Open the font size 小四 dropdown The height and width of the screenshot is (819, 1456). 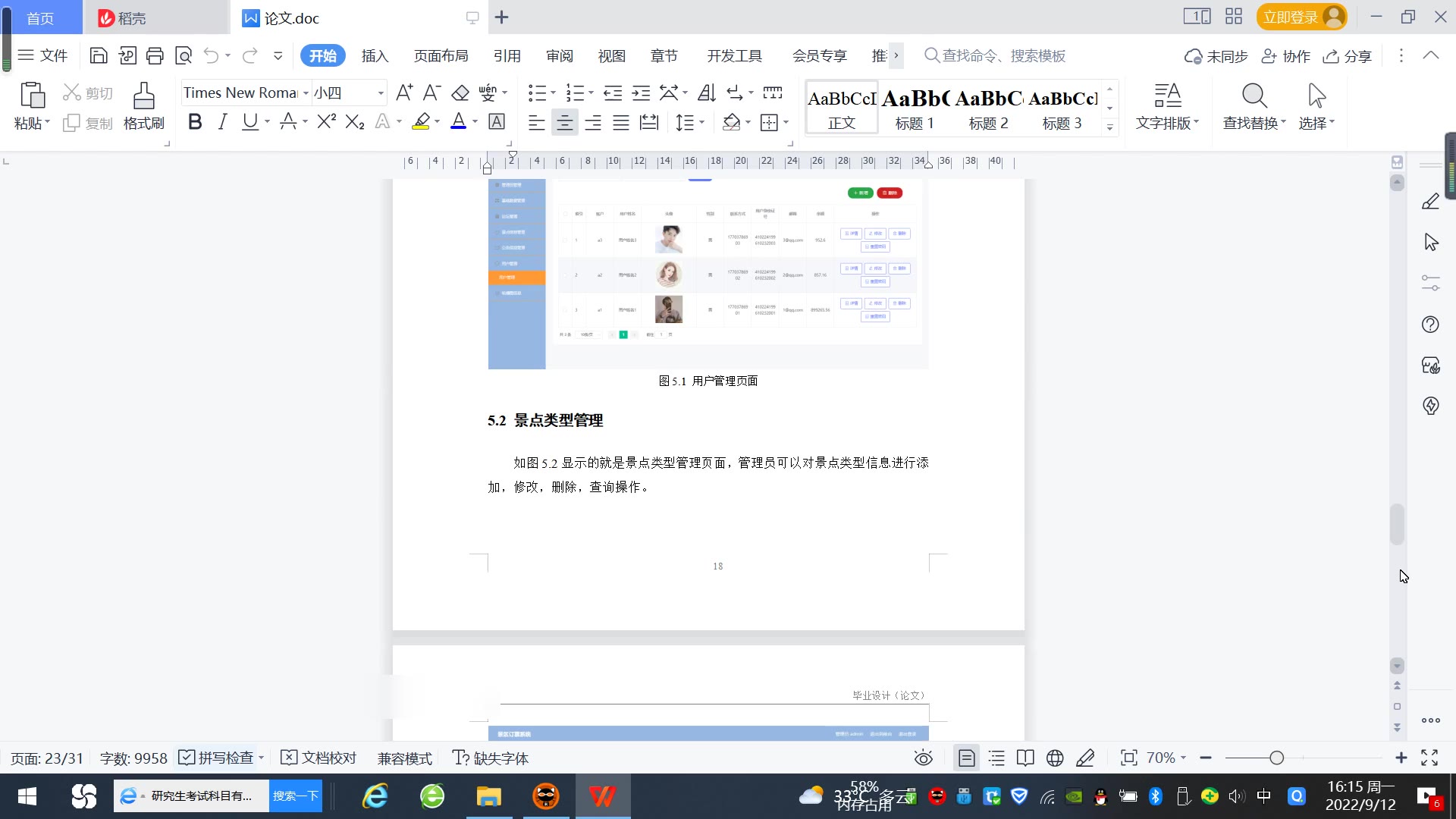coord(380,93)
